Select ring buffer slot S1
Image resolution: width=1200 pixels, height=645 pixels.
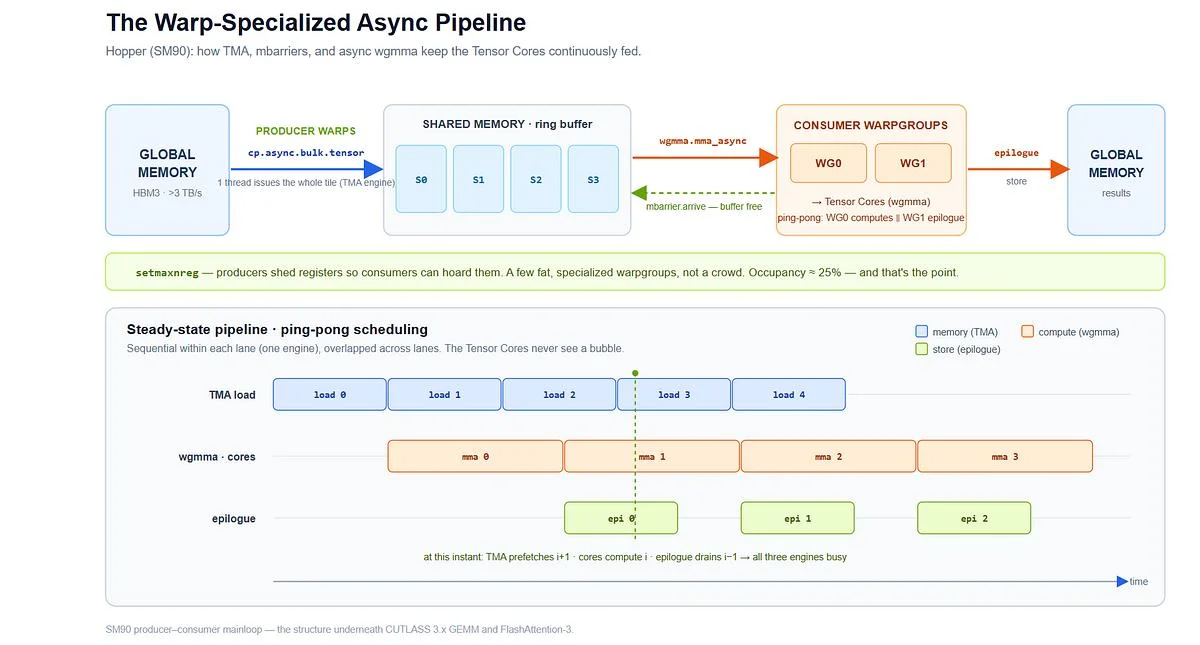click(478, 179)
